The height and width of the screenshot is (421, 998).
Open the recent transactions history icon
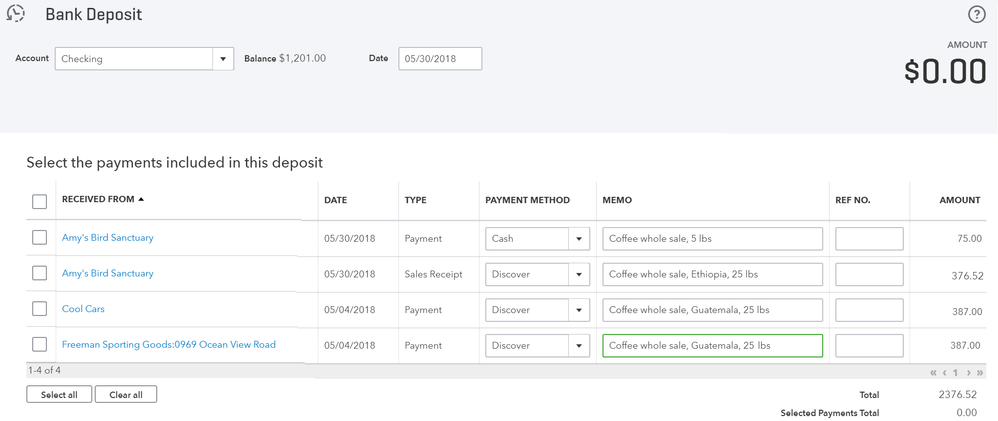(15, 14)
